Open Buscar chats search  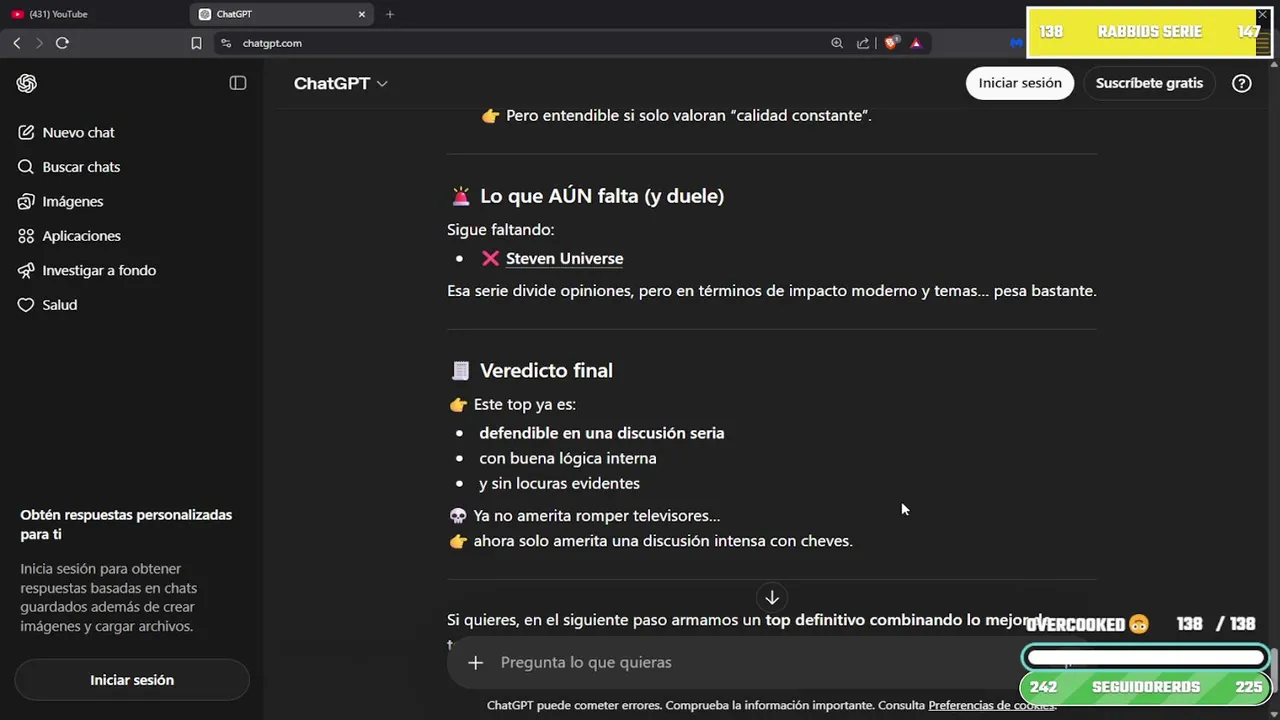81,167
